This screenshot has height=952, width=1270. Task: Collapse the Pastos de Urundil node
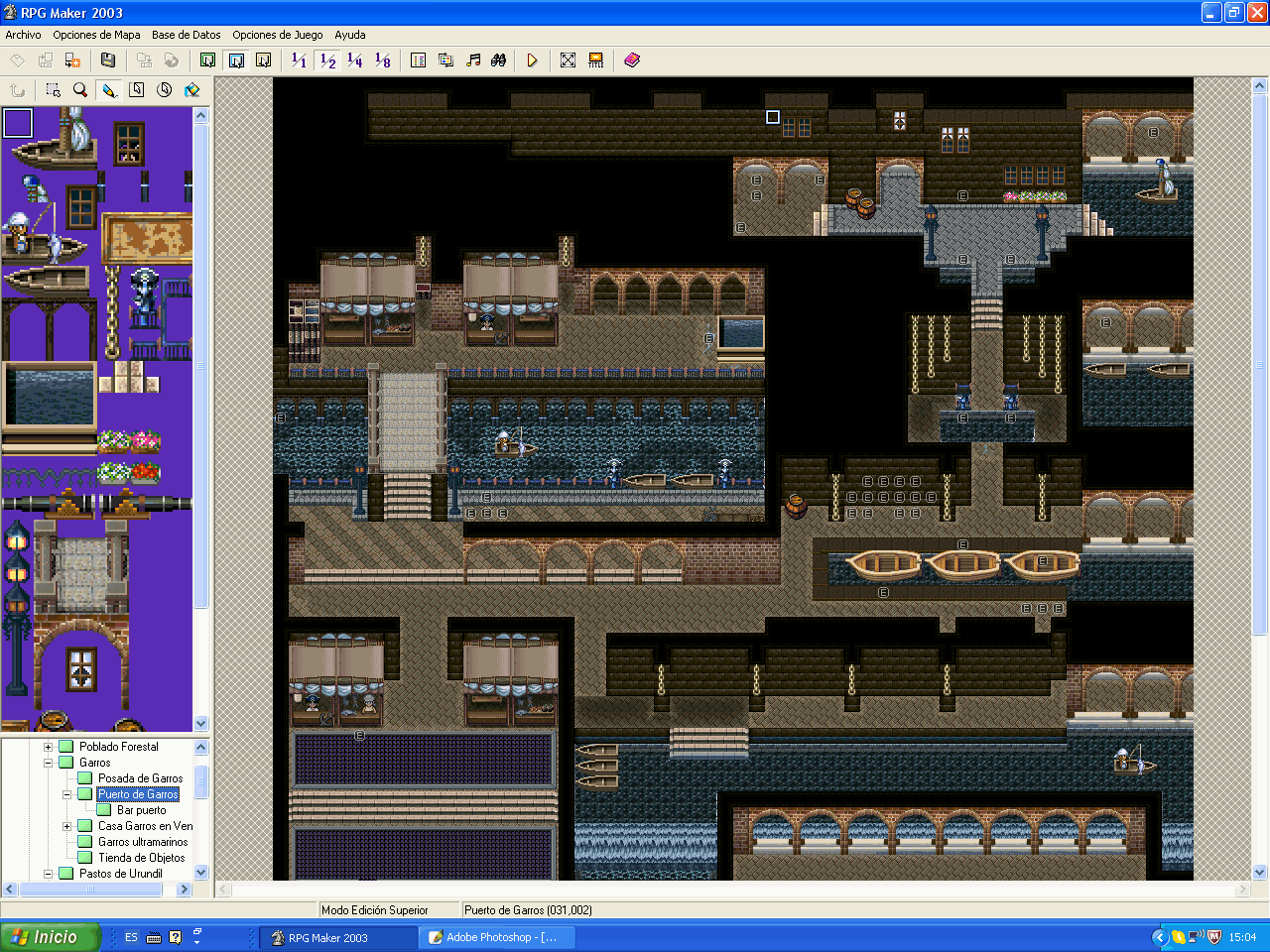tap(48, 874)
